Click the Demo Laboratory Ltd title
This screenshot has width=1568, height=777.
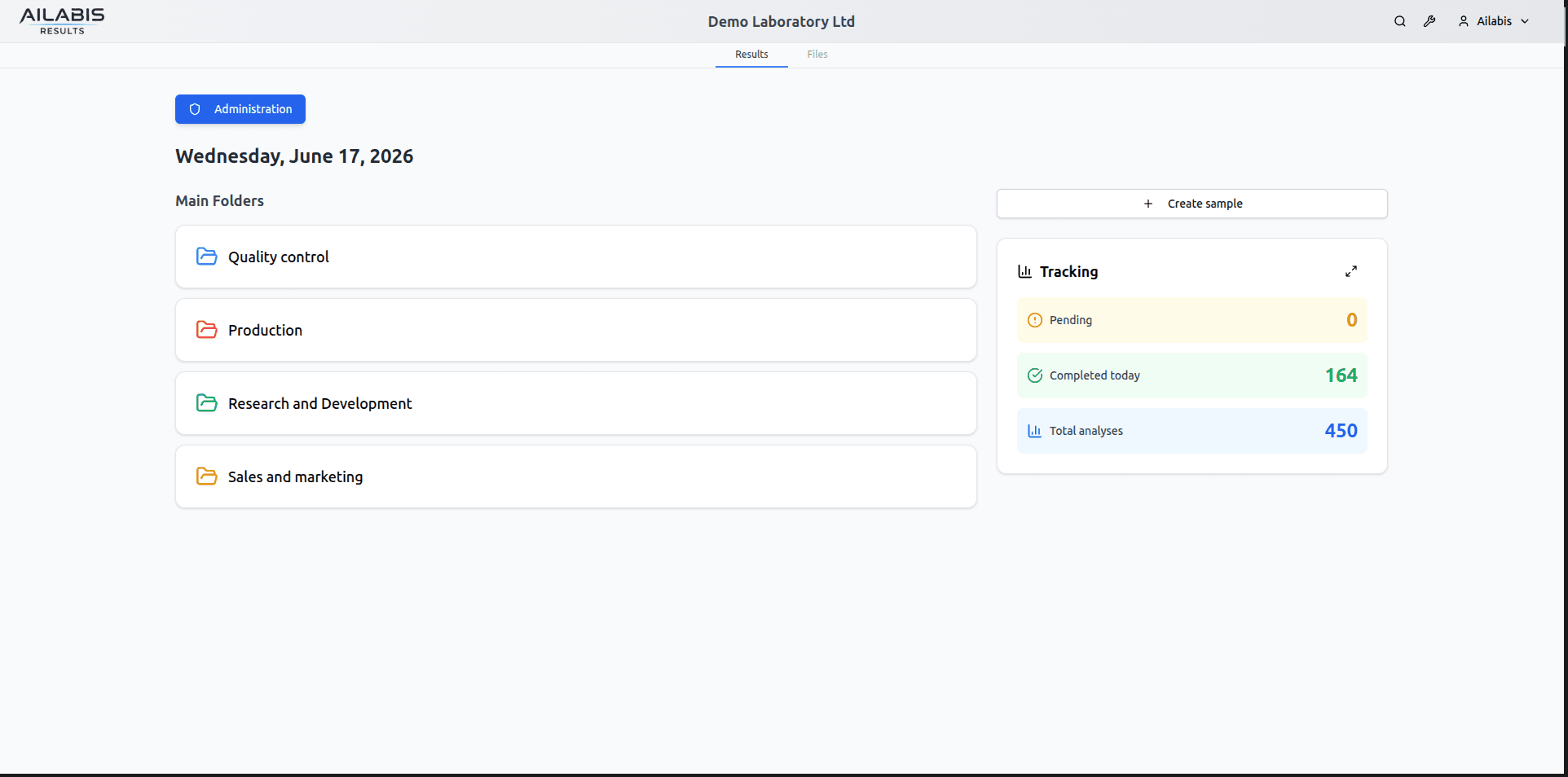coord(782,22)
